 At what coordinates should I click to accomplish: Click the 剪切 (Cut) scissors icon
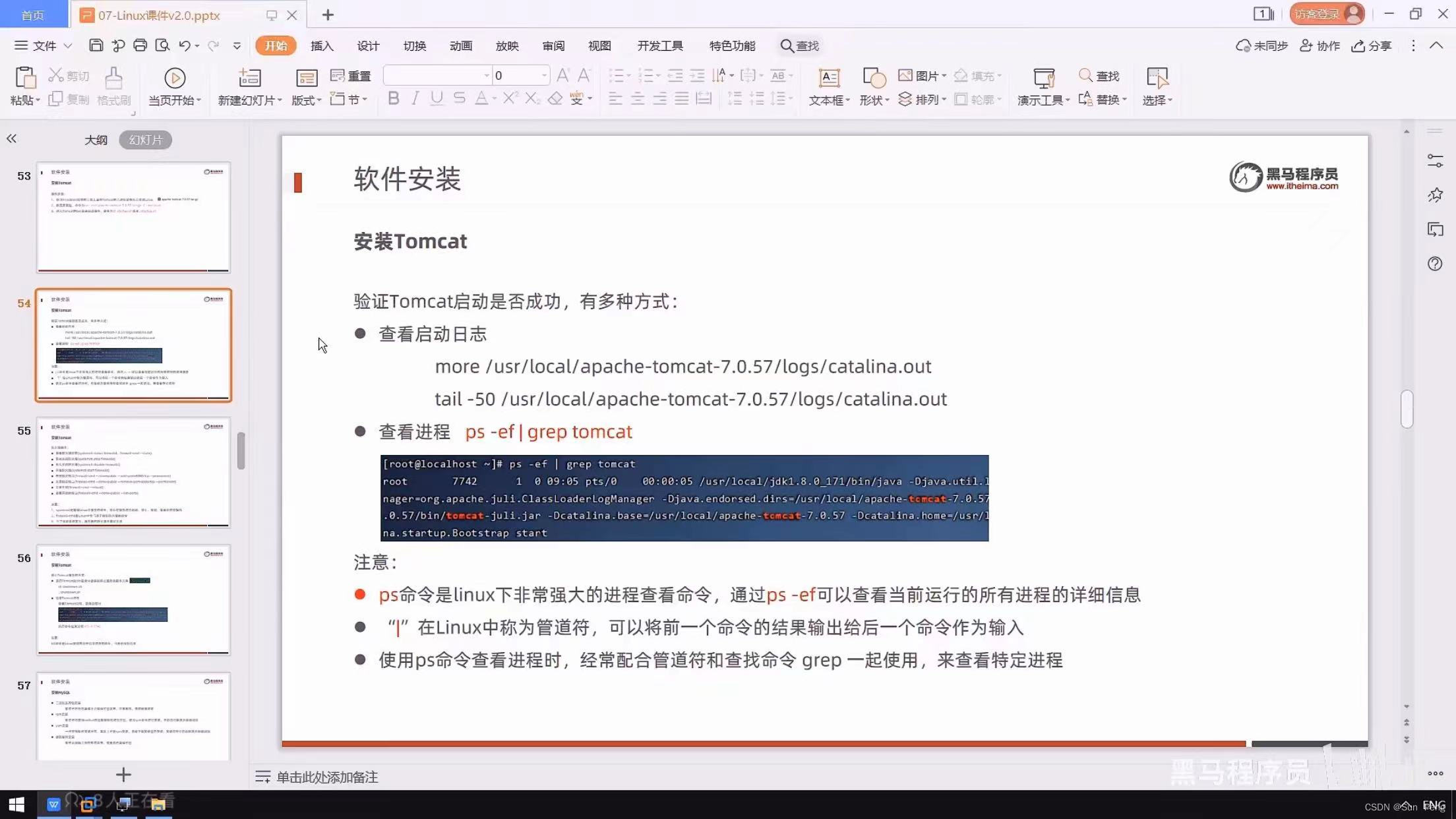56,75
